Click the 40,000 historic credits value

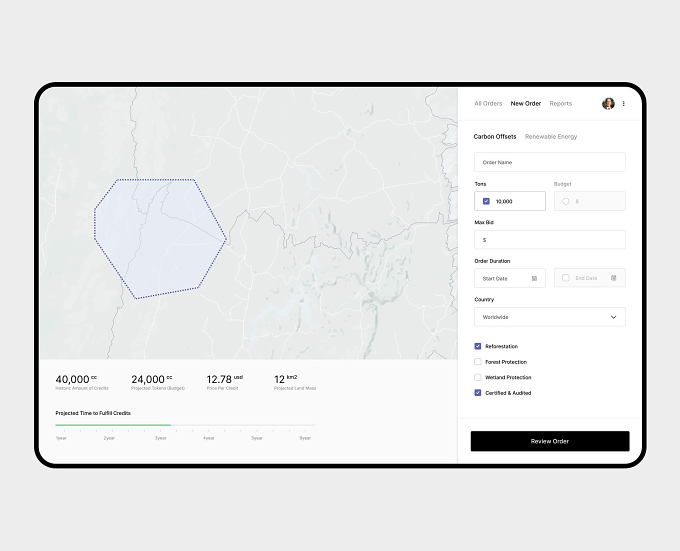pos(76,379)
